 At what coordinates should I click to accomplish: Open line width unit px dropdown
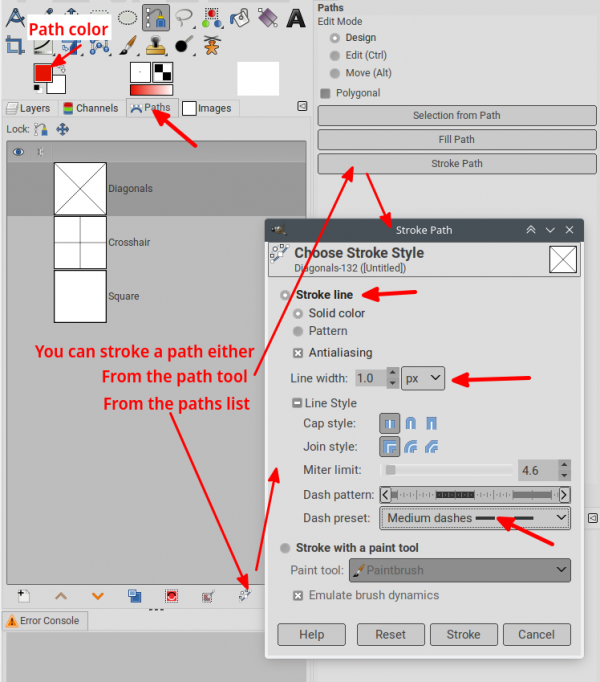pos(423,378)
